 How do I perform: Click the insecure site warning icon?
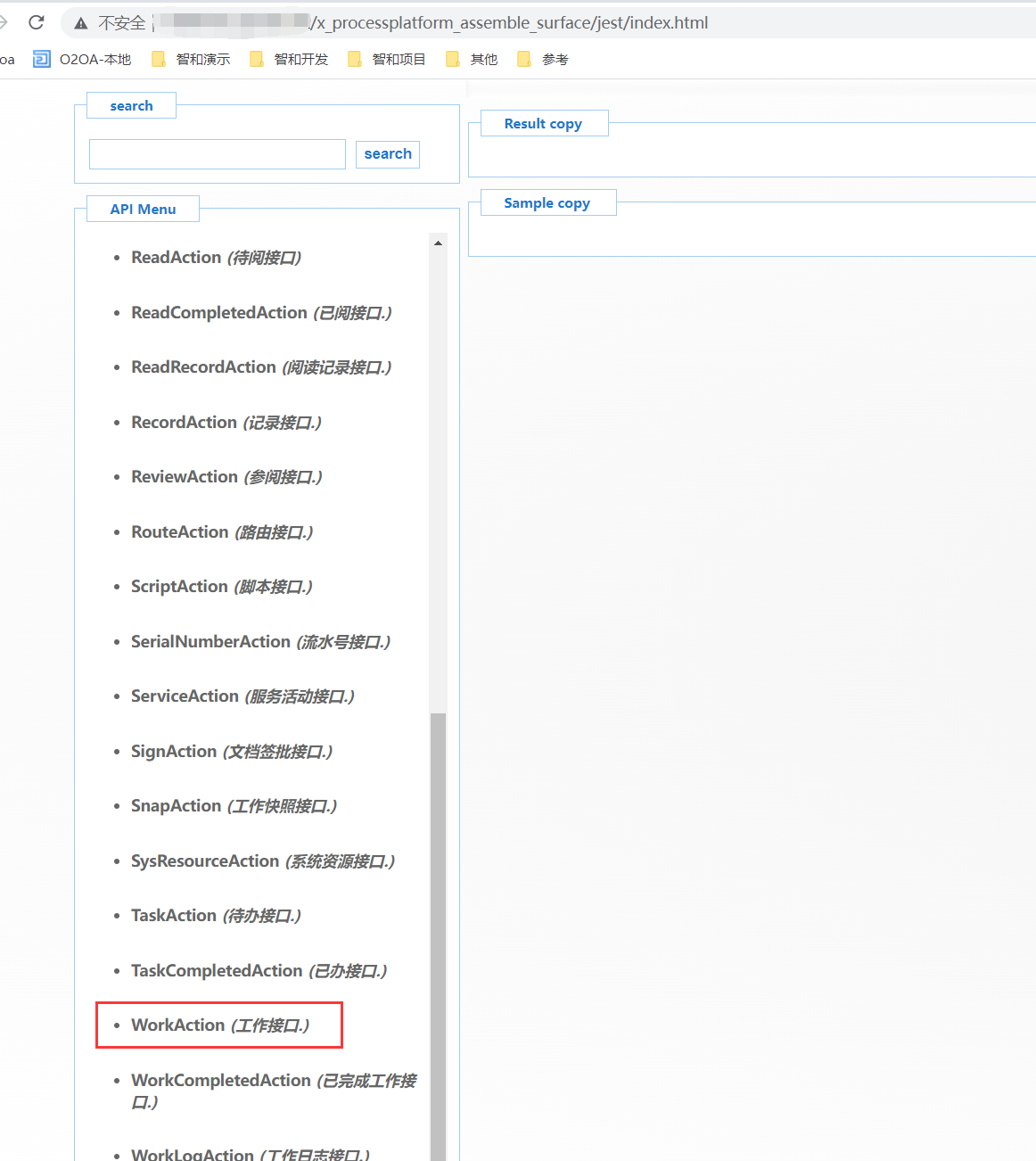tap(81, 23)
